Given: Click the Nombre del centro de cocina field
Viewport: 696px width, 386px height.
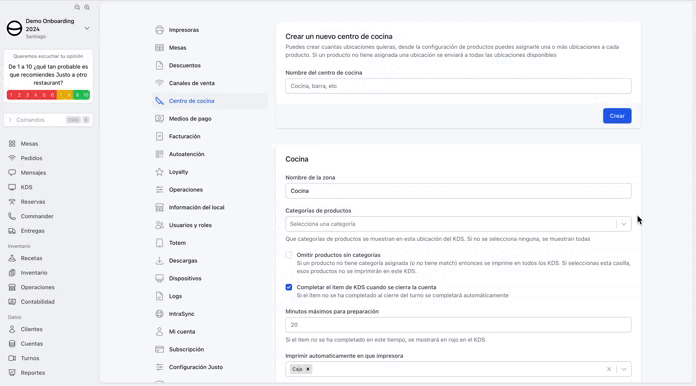Looking at the screenshot, I should [x=458, y=86].
